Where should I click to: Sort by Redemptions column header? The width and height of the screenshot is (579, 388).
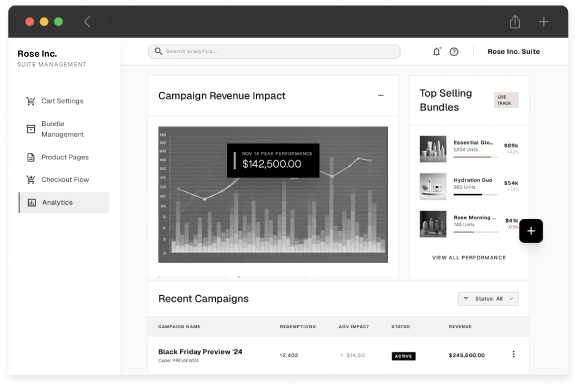[x=298, y=326]
